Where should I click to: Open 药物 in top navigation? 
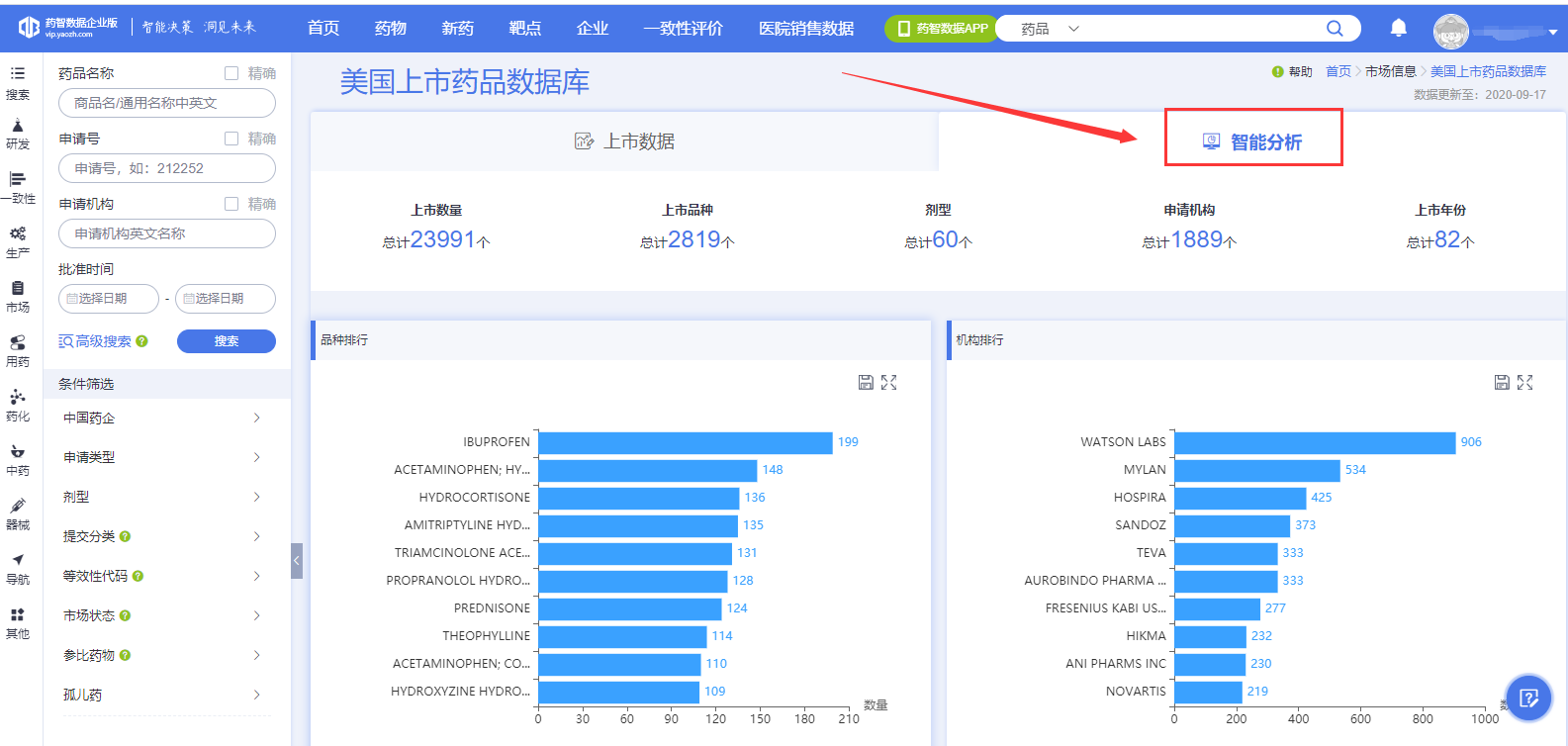391,28
